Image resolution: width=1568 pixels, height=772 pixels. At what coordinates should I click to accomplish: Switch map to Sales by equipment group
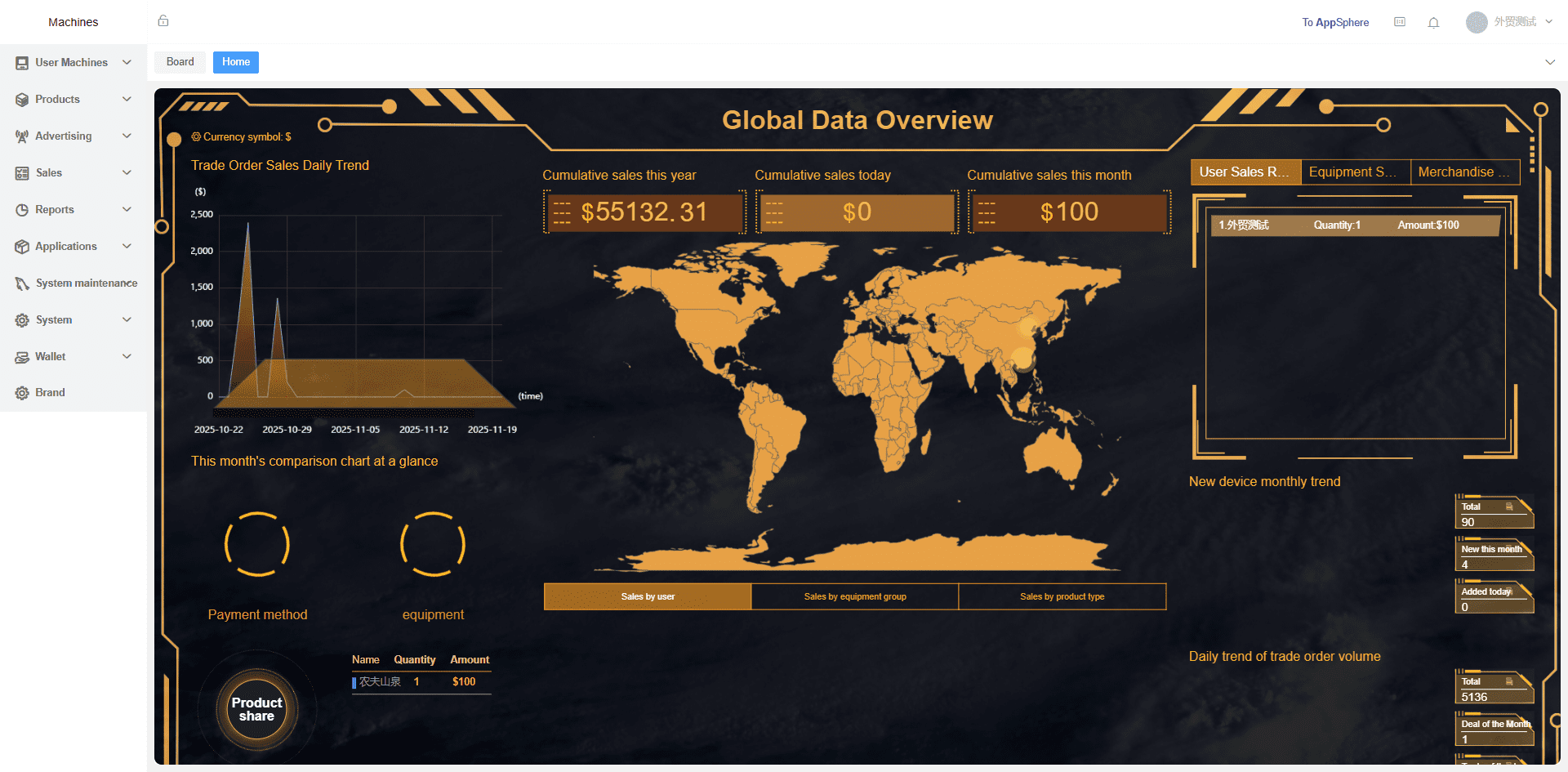coord(855,596)
